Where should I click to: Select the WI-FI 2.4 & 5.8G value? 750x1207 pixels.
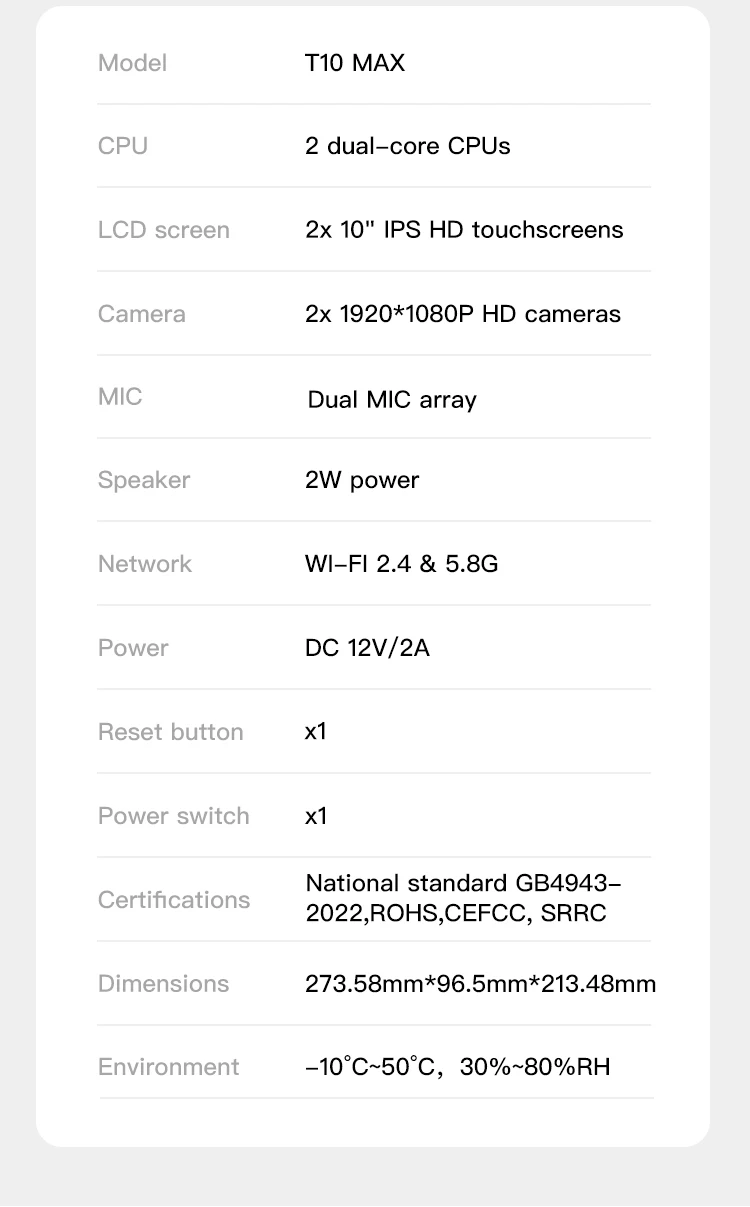pyautogui.click(x=401, y=564)
